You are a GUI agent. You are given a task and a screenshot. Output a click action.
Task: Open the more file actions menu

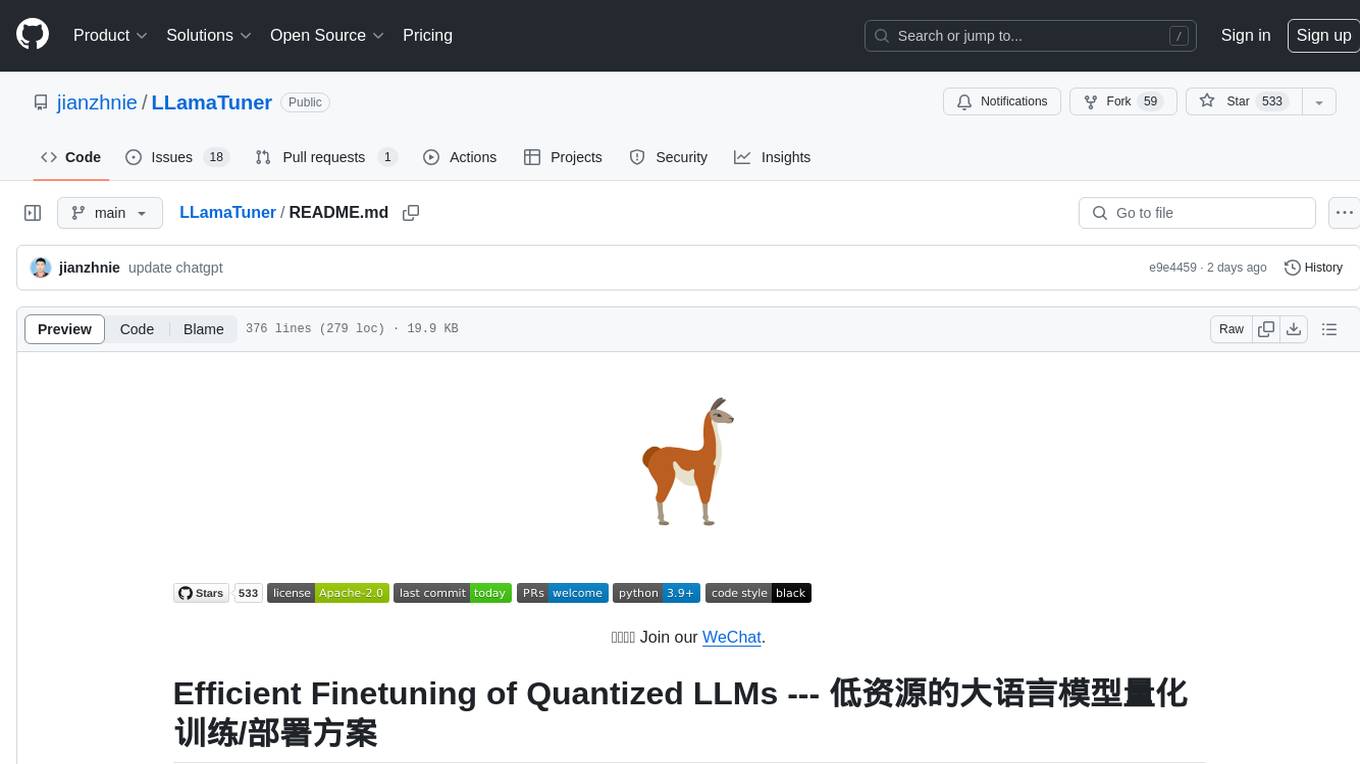tap(1344, 213)
